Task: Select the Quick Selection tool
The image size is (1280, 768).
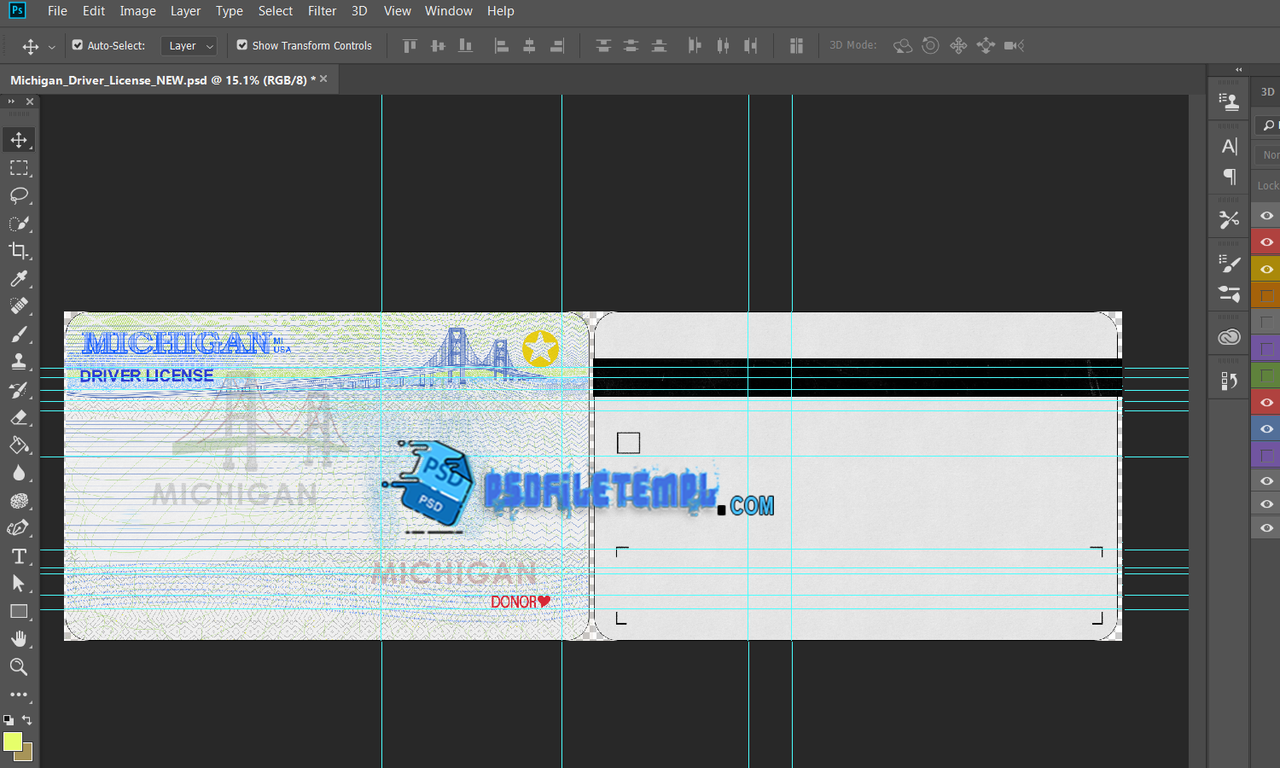Action: pyautogui.click(x=19, y=223)
